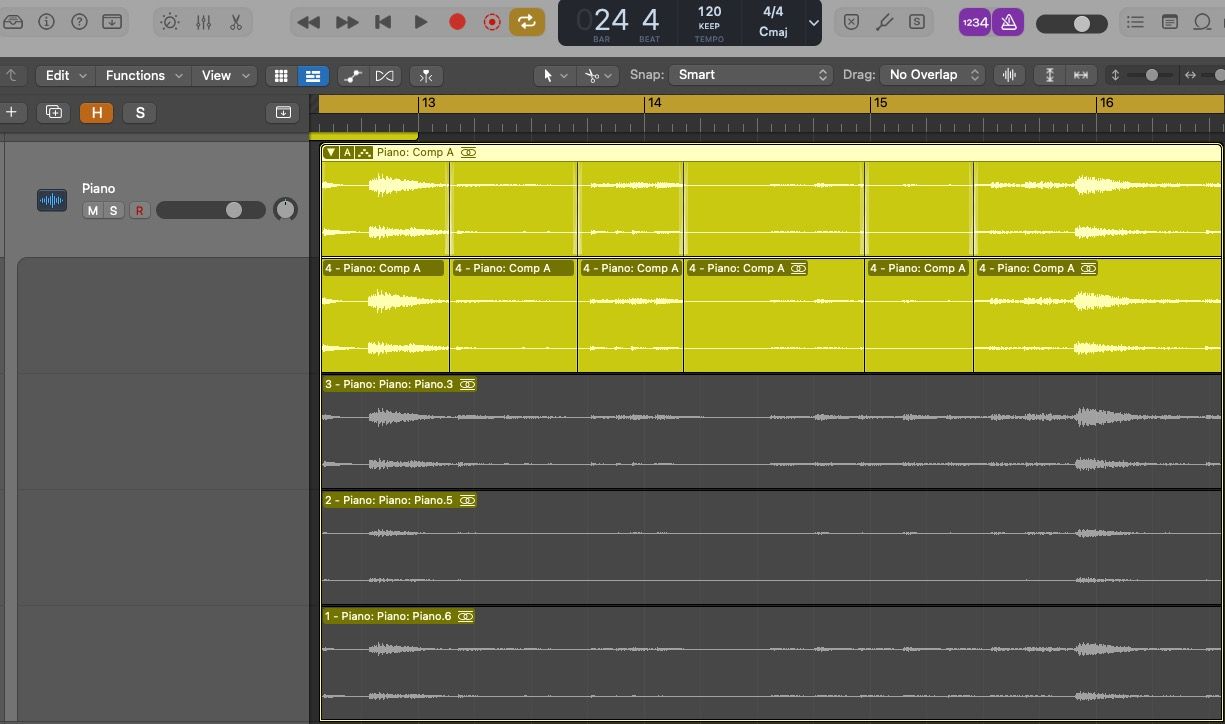Toggle Cycle mode button
Screen dimensions: 1225x724
527,22
